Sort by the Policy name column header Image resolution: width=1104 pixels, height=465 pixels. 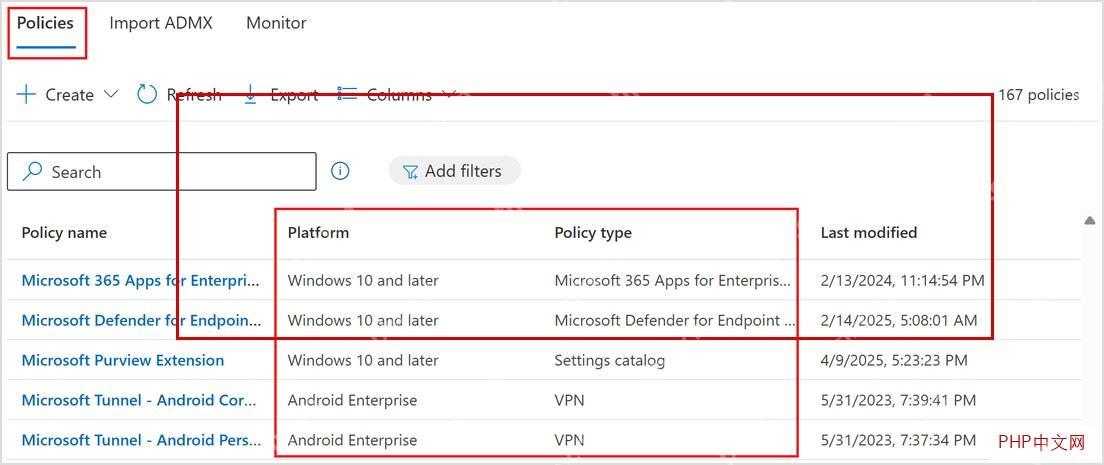[64, 232]
